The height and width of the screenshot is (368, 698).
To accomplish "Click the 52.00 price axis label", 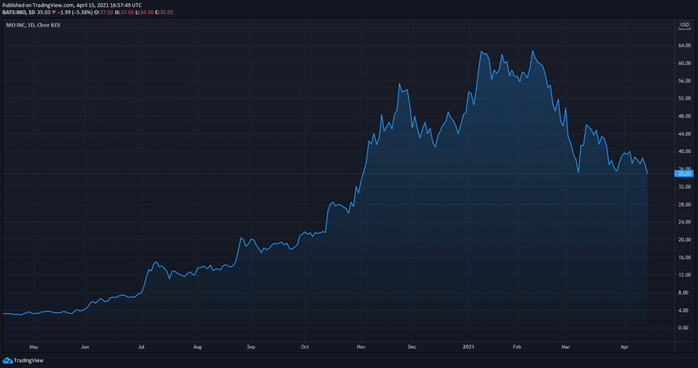I will [x=685, y=98].
